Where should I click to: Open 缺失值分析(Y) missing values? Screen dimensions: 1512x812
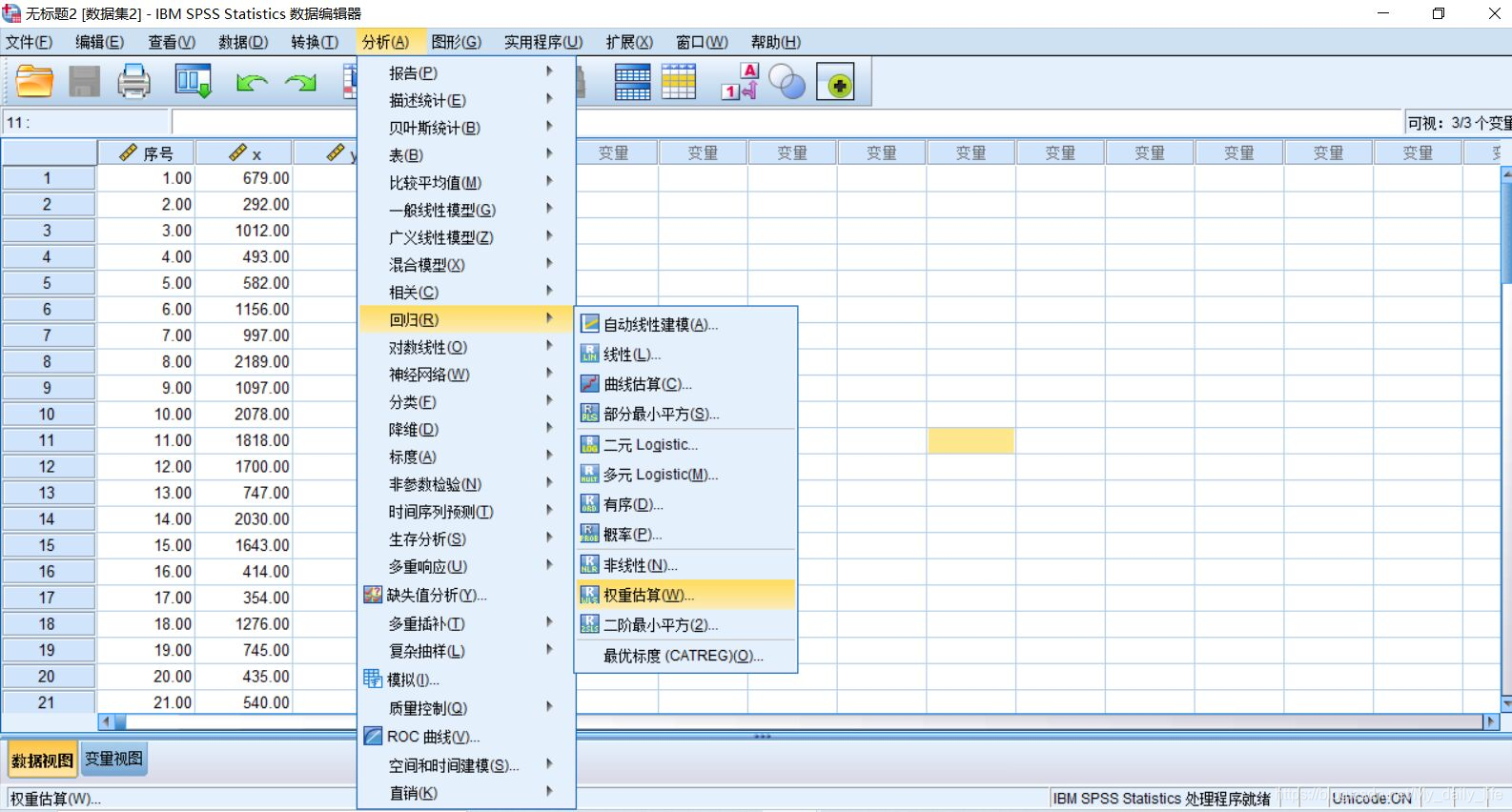tap(466, 595)
